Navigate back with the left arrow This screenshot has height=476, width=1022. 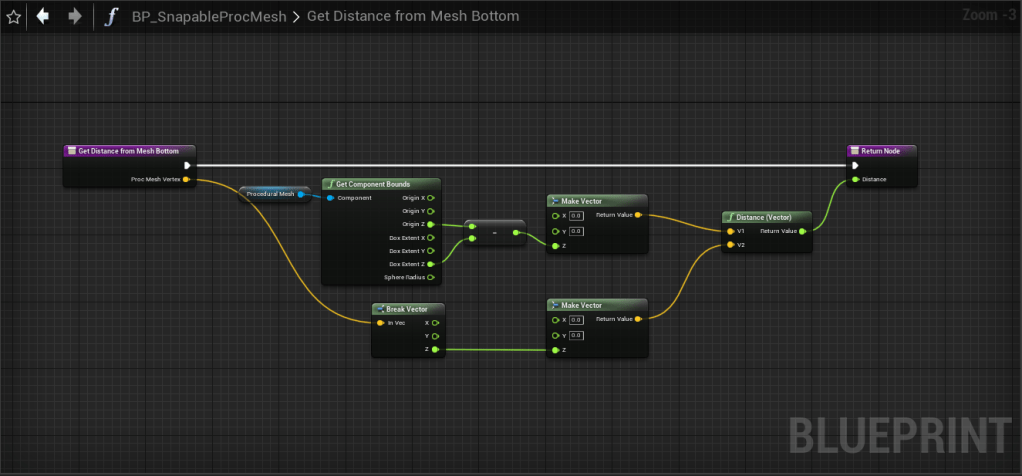click(43, 17)
